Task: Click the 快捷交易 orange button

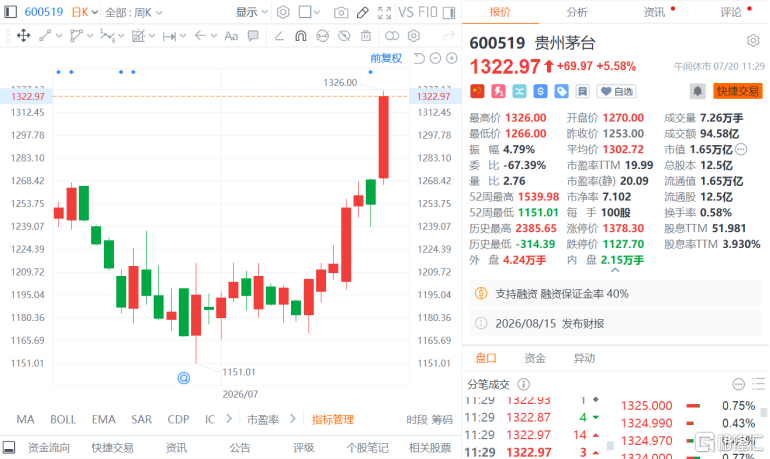Action: click(x=737, y=91)
